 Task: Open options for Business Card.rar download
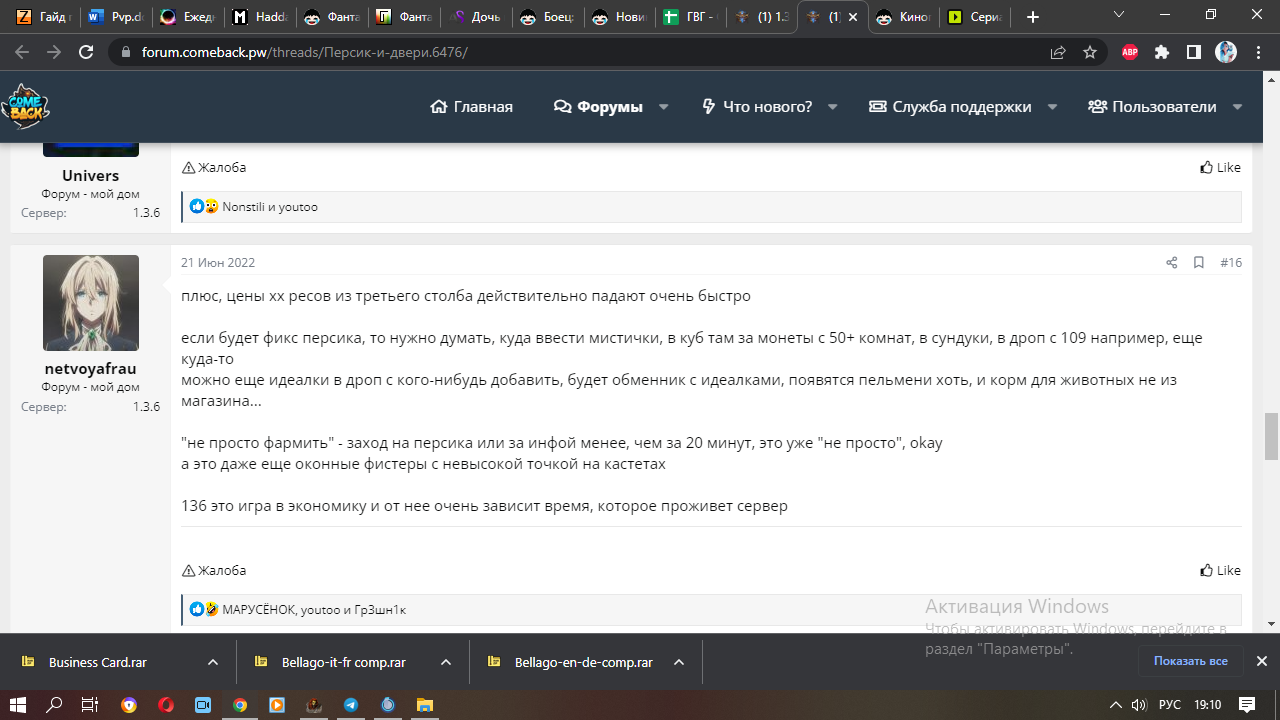point(213,662)
